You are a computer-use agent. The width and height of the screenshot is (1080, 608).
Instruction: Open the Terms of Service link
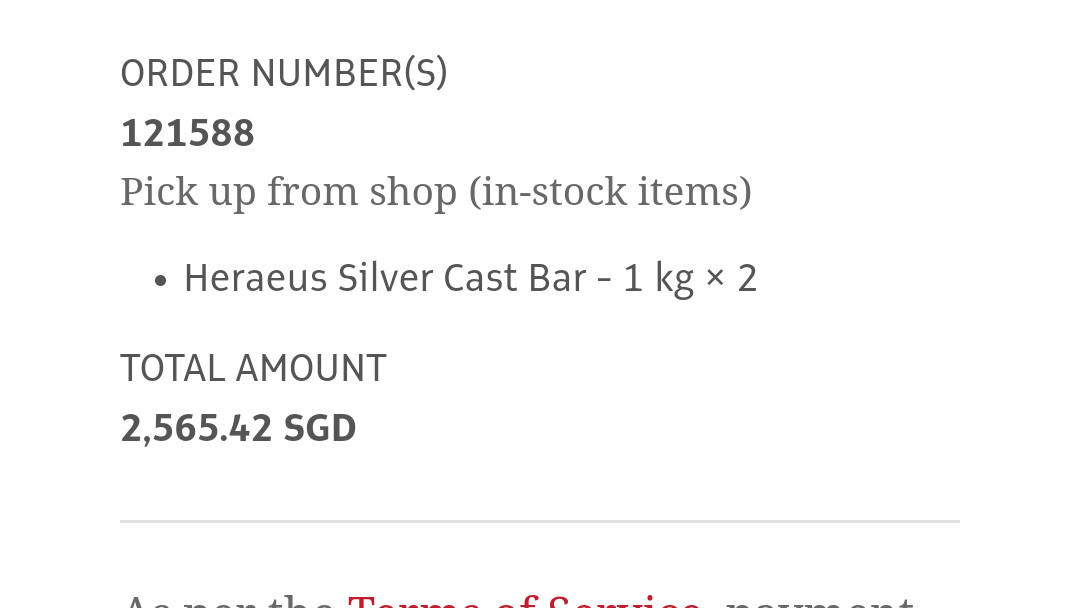coord(524,602)
